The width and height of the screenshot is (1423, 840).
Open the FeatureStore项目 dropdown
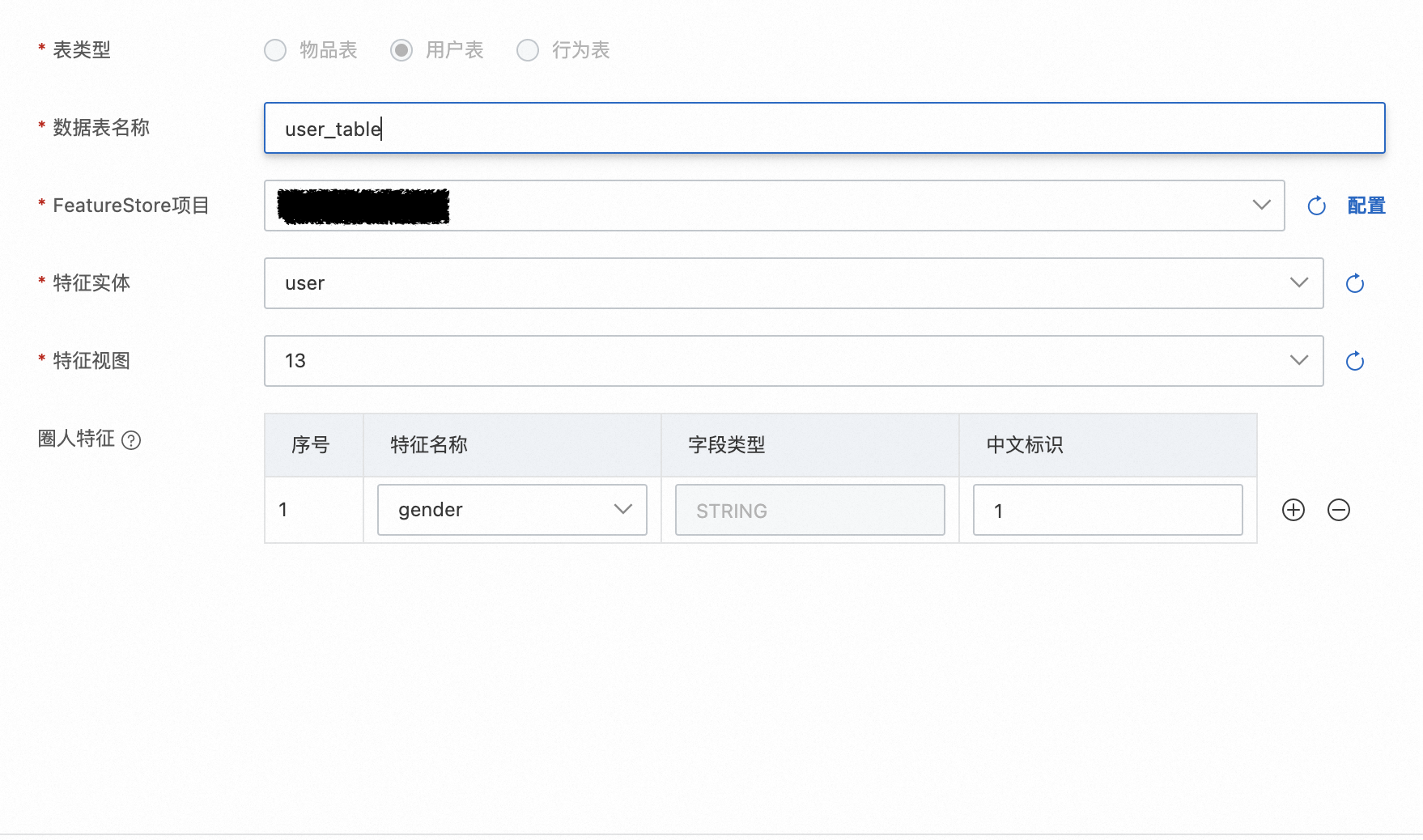pos(774,206)
